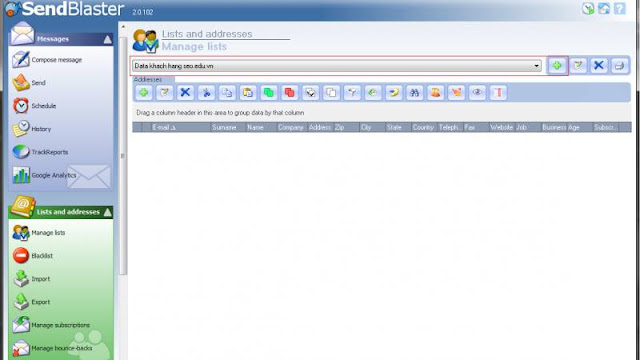Click the paste clipboard icon
This screenshot has height=360, width=640.
coord(248,93)
